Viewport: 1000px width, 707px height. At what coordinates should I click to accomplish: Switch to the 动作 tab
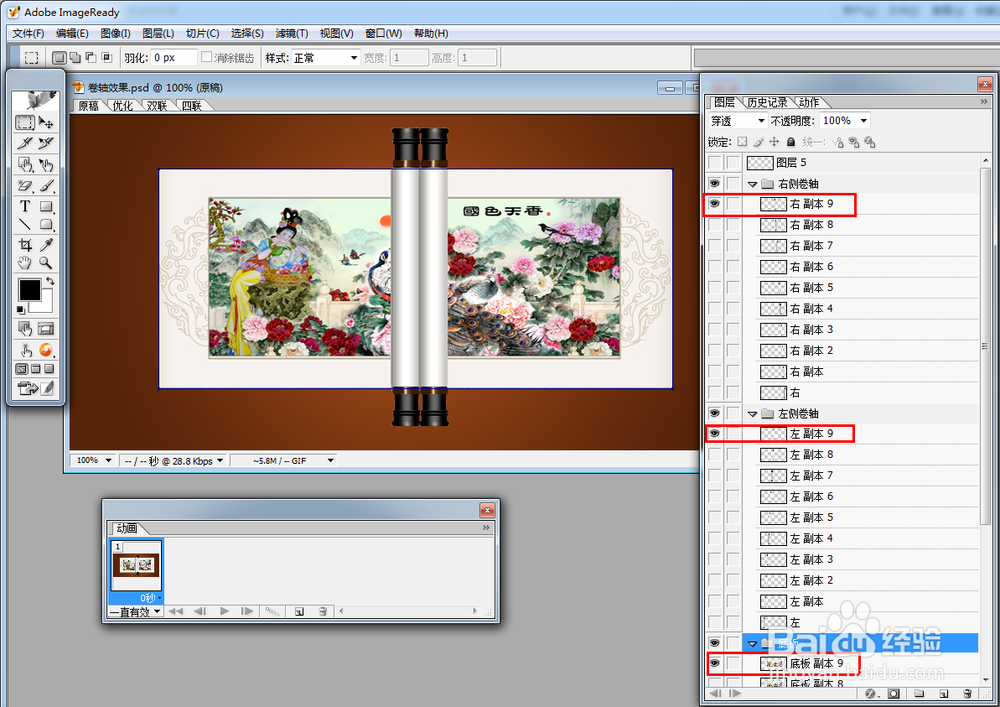pyautogui.click(x=809, y=102)
